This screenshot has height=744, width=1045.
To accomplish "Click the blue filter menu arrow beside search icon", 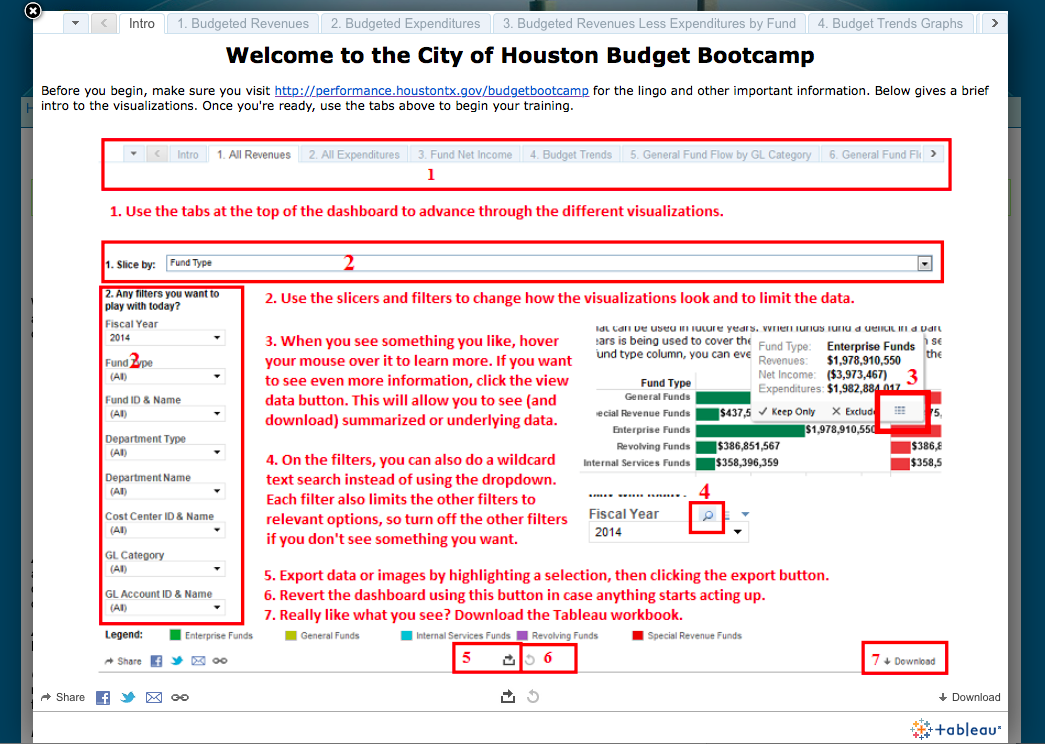I will click(745, 514).
